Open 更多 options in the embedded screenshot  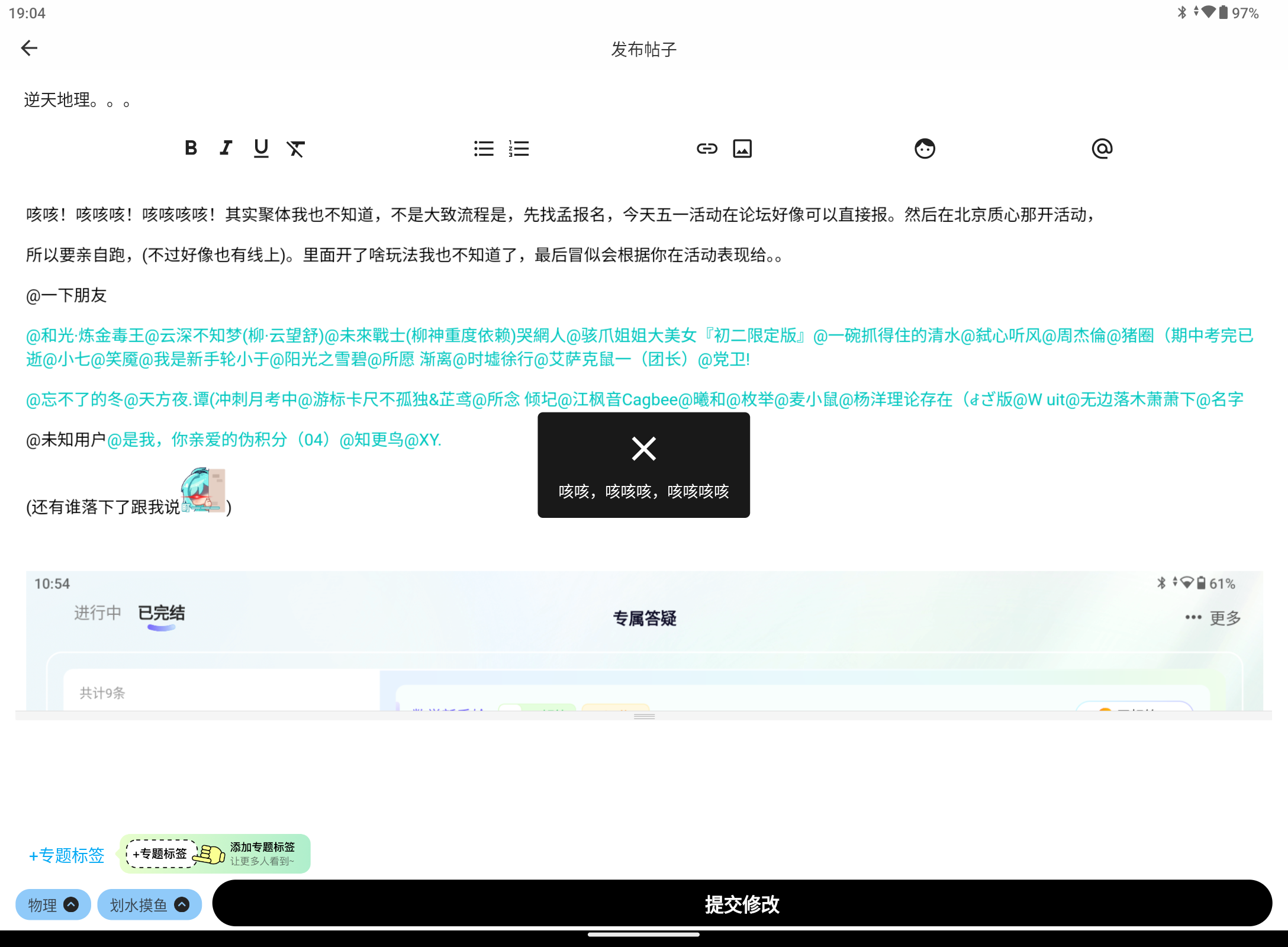pyautogui.click(x=1223, y=617)
